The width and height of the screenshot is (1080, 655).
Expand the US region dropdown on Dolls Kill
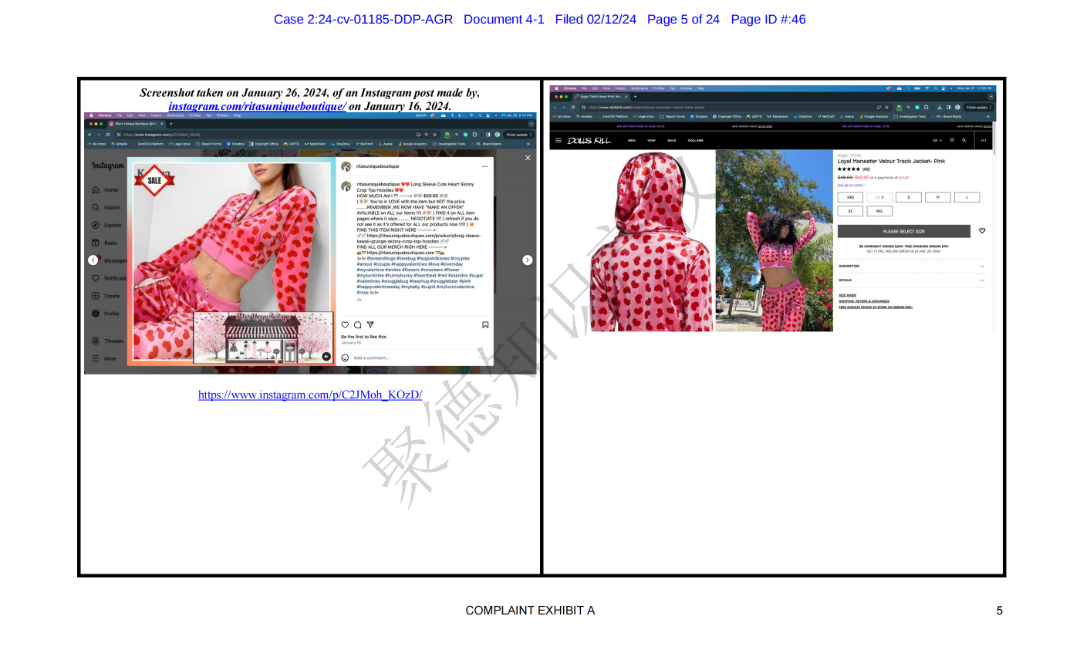937,141
